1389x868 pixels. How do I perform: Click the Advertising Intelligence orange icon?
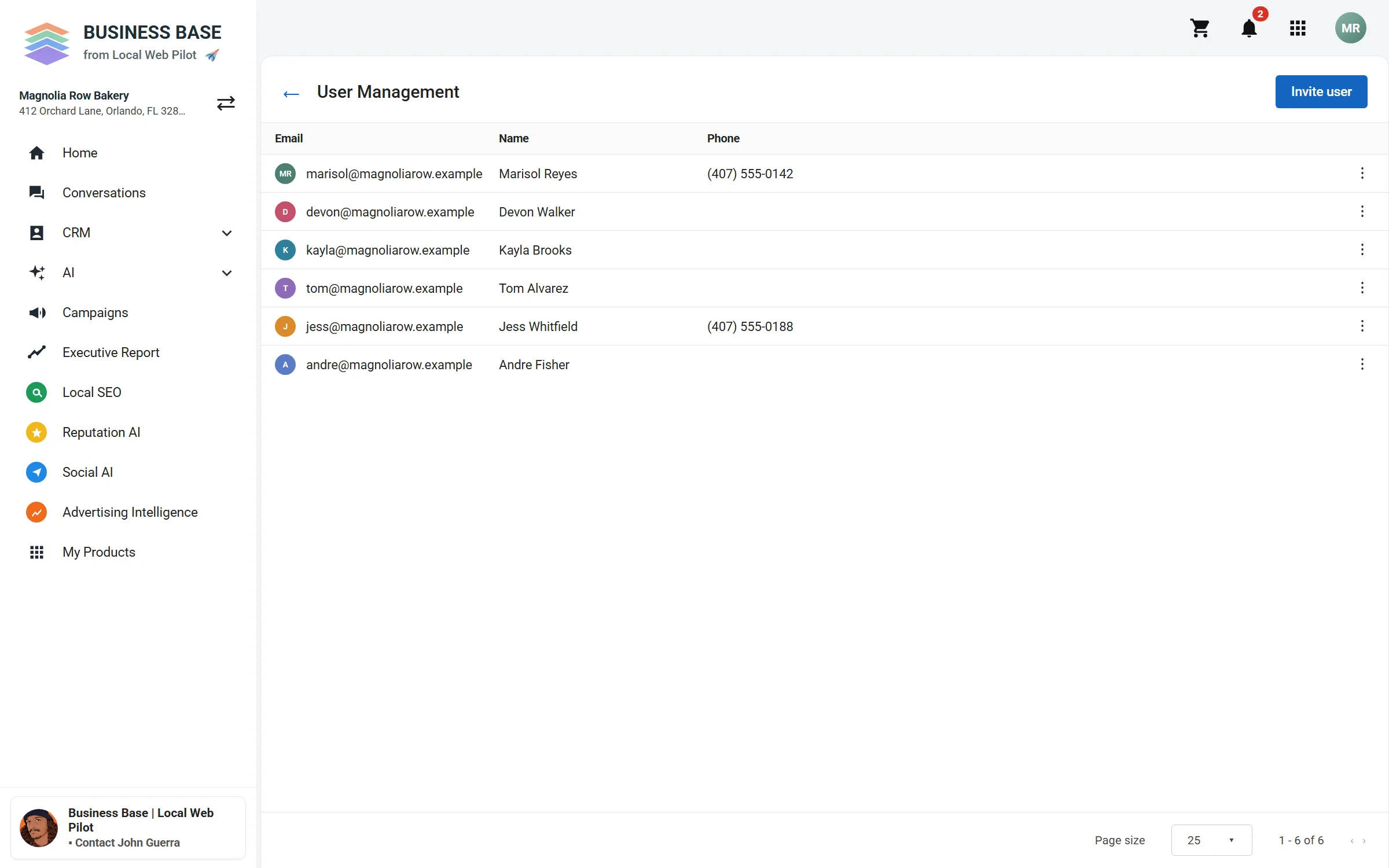(x=36, y=512)
